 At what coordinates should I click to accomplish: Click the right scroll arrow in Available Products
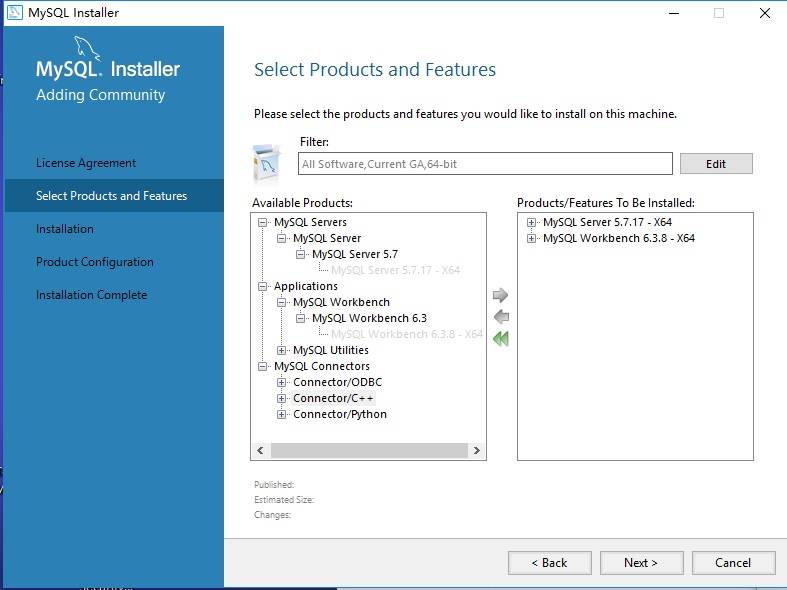coord(476,451)
